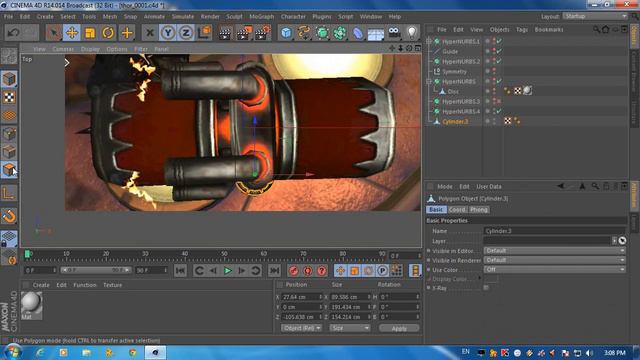Open the Use Color dropdown
The image size is (640, 360).
554,269
